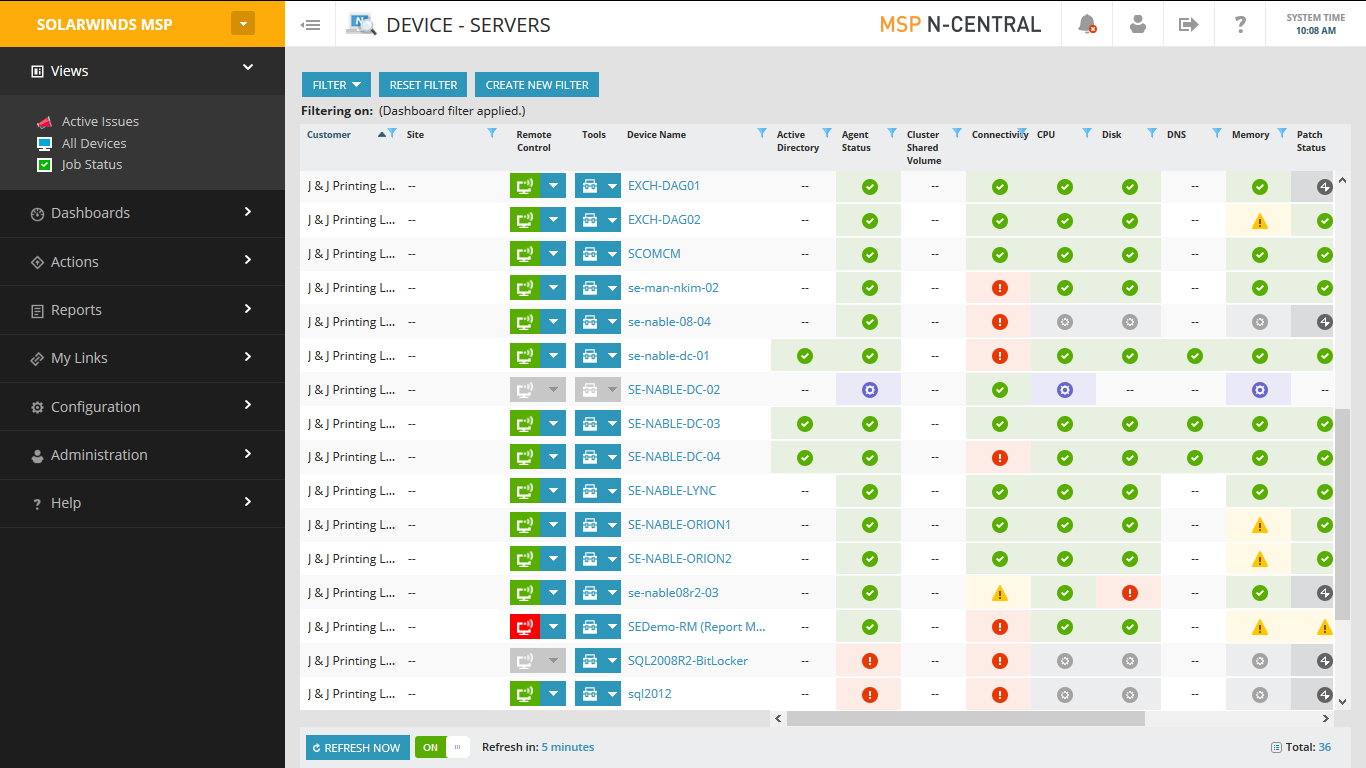Click the logout icon in the top bar

[x=1188, y=24]
